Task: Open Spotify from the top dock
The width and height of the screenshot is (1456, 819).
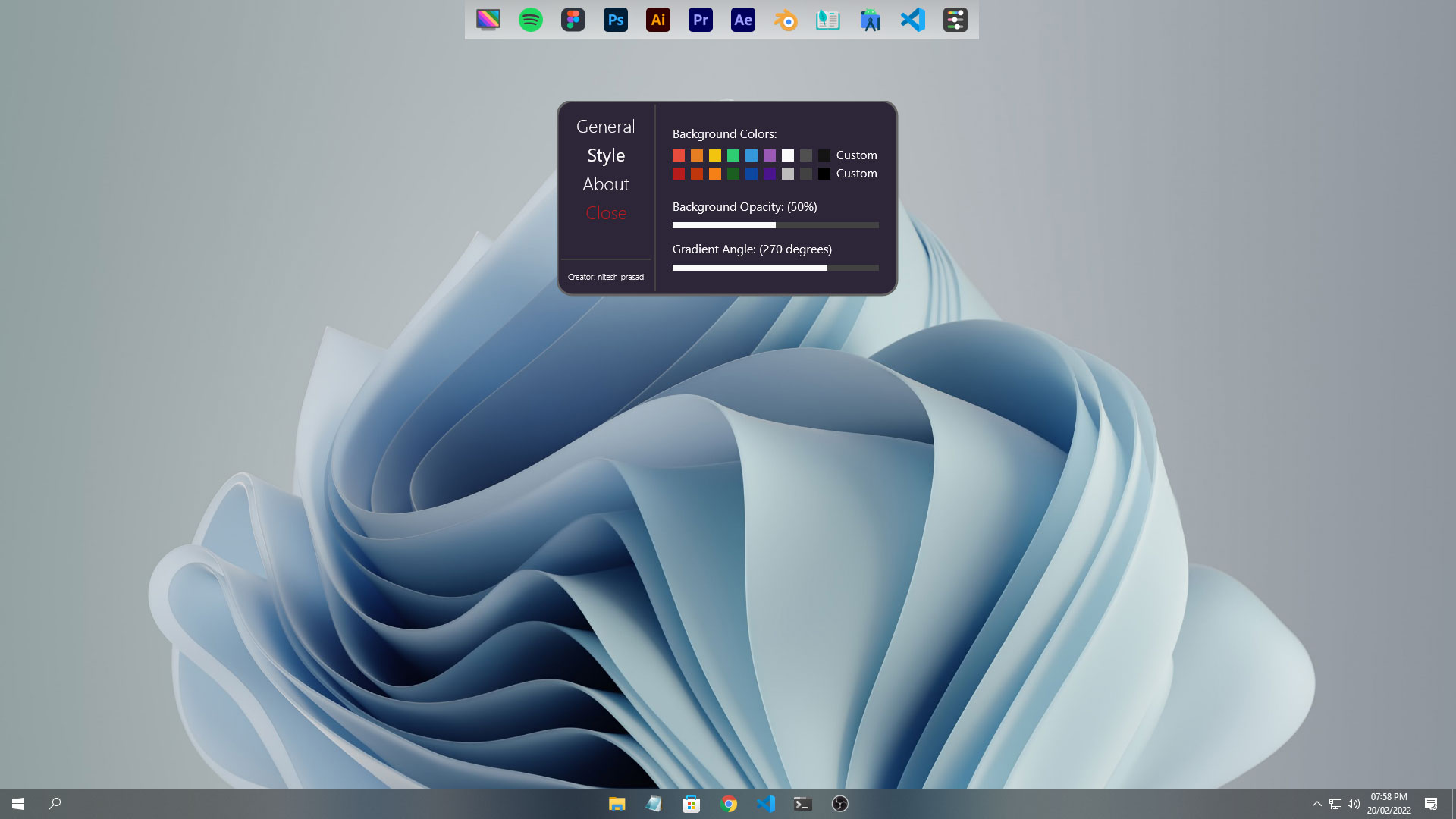Action: tap(531, 20)
